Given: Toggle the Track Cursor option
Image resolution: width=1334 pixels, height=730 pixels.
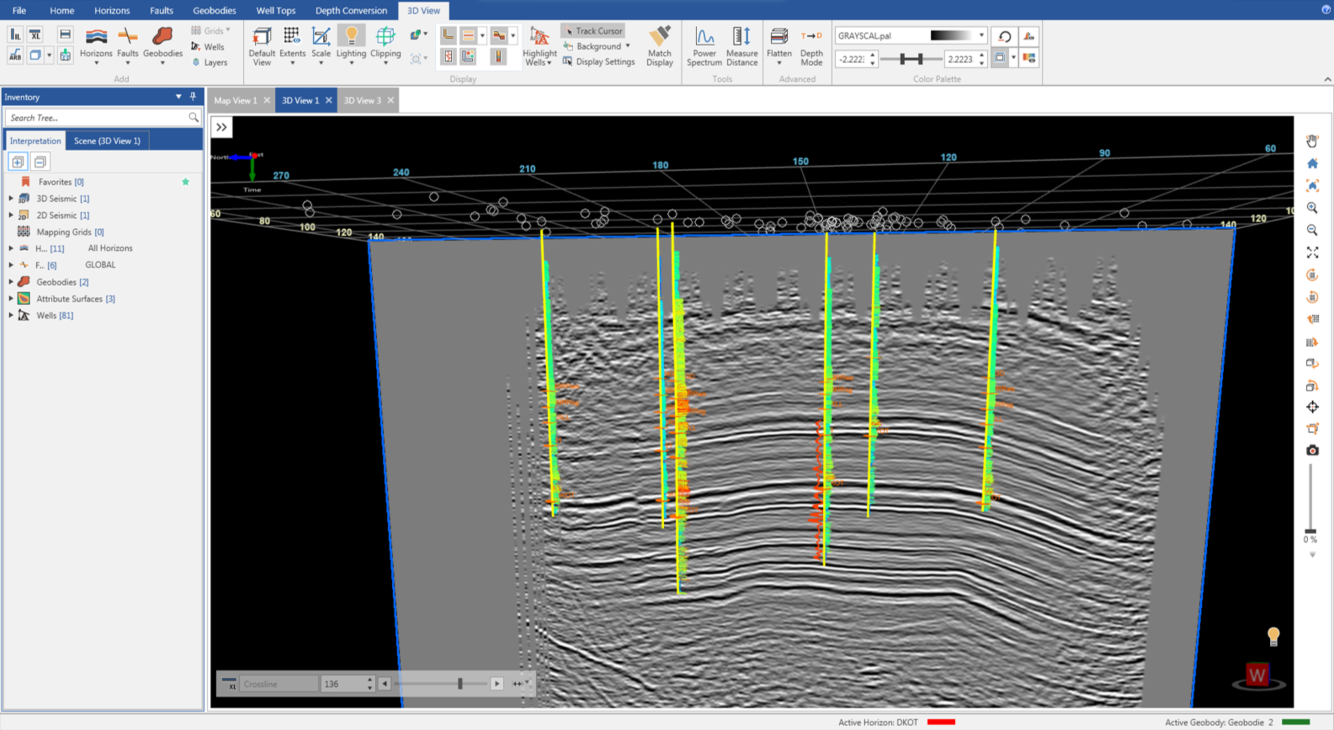Looking at the screenshot, I should (593, 31).
